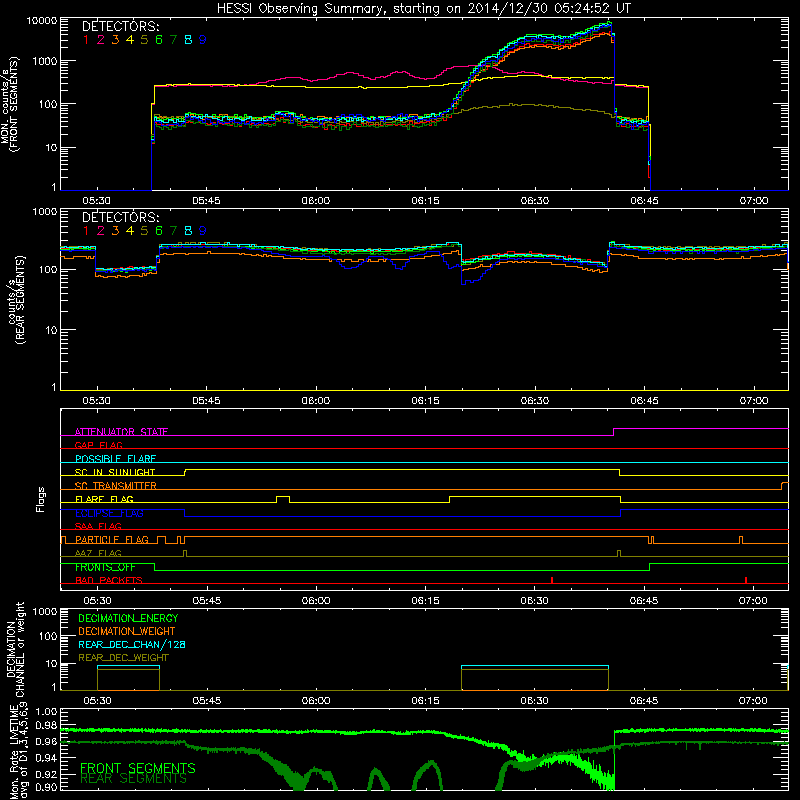Click the SC TRANSMITTER flag label

115,485
